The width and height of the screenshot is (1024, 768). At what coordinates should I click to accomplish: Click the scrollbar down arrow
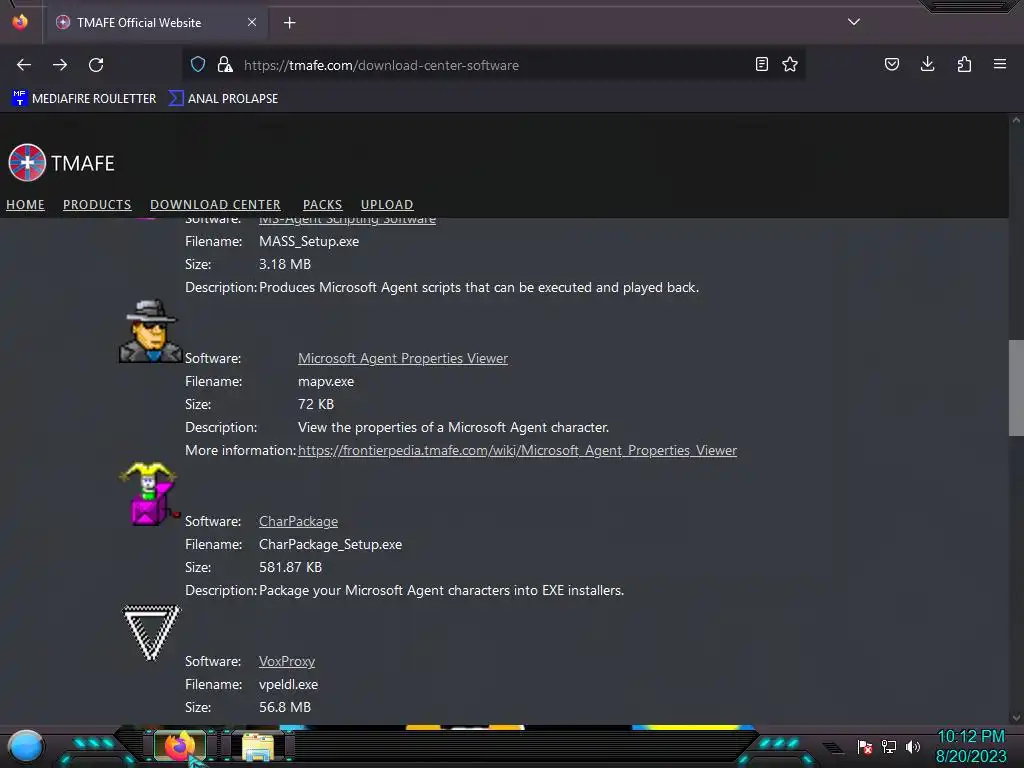pyautogui.click(x=1016, y=718)
